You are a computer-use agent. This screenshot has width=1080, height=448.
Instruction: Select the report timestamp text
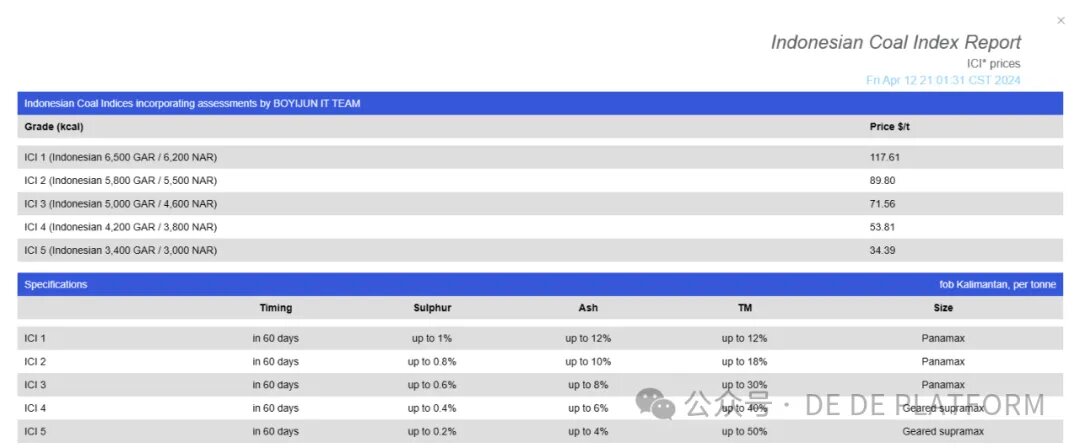943,80
